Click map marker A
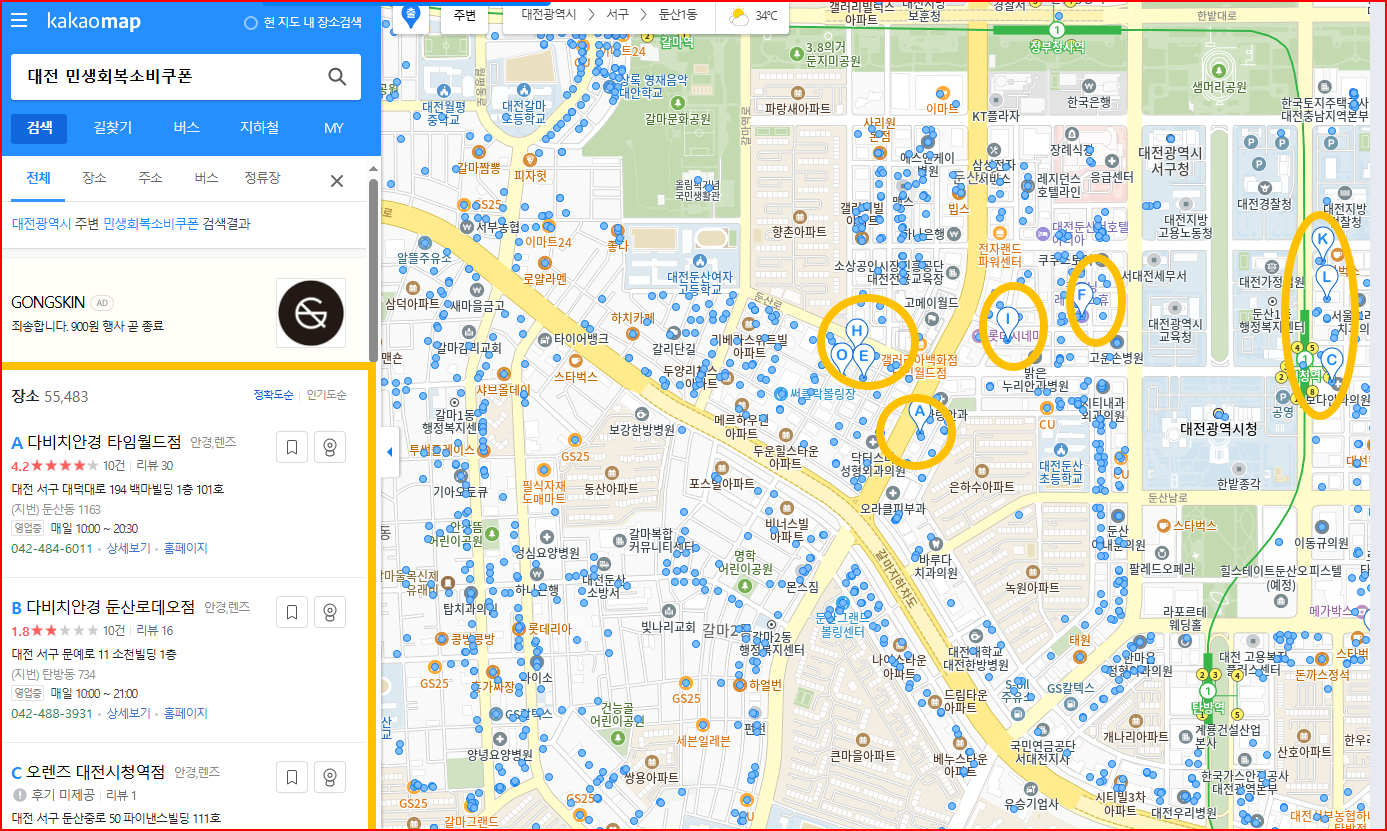1387x831 pixels. [919, 414]
